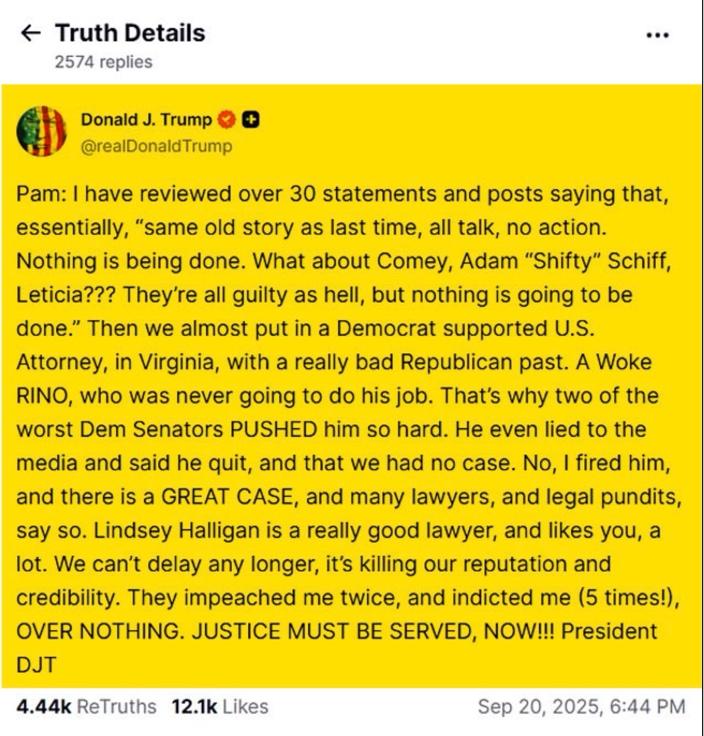Click the orange verified badge

[227, 121]
